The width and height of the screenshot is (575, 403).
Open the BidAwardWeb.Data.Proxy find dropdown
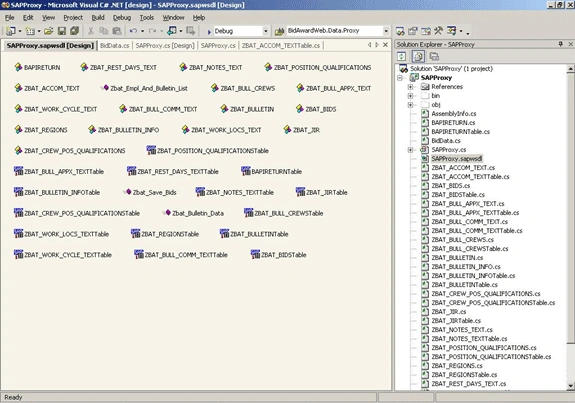point(386,32)
